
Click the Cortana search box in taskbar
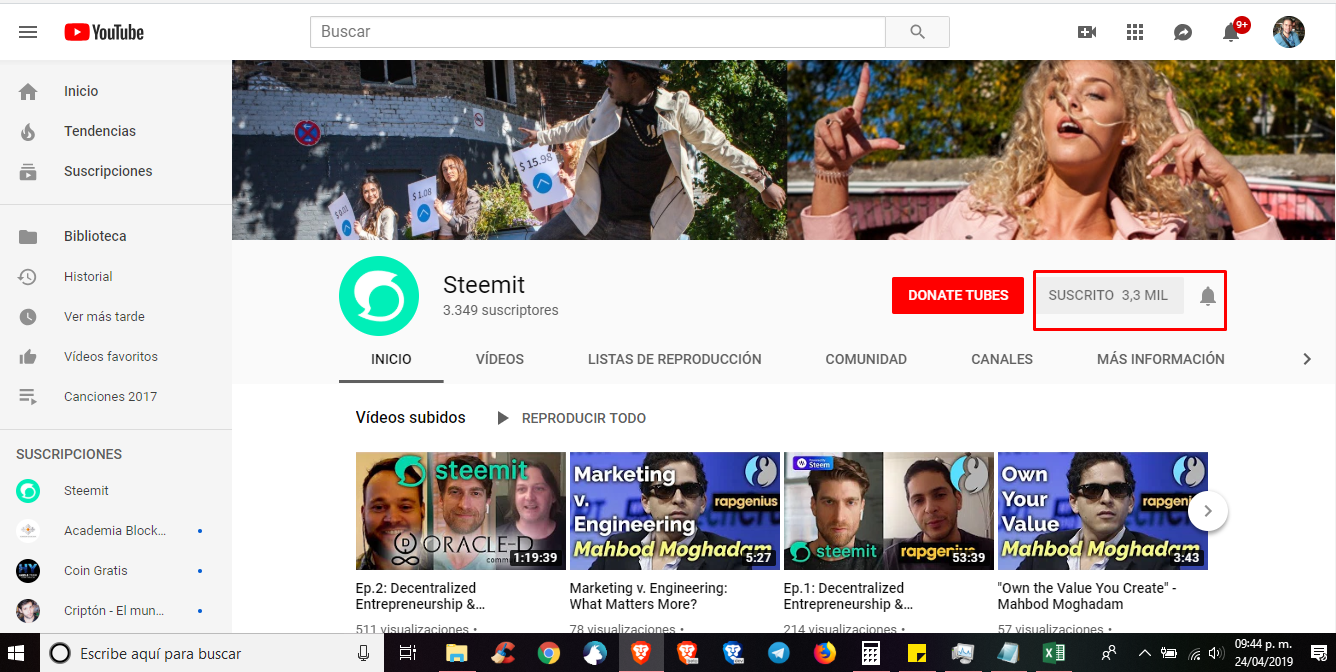pos(213,653)
